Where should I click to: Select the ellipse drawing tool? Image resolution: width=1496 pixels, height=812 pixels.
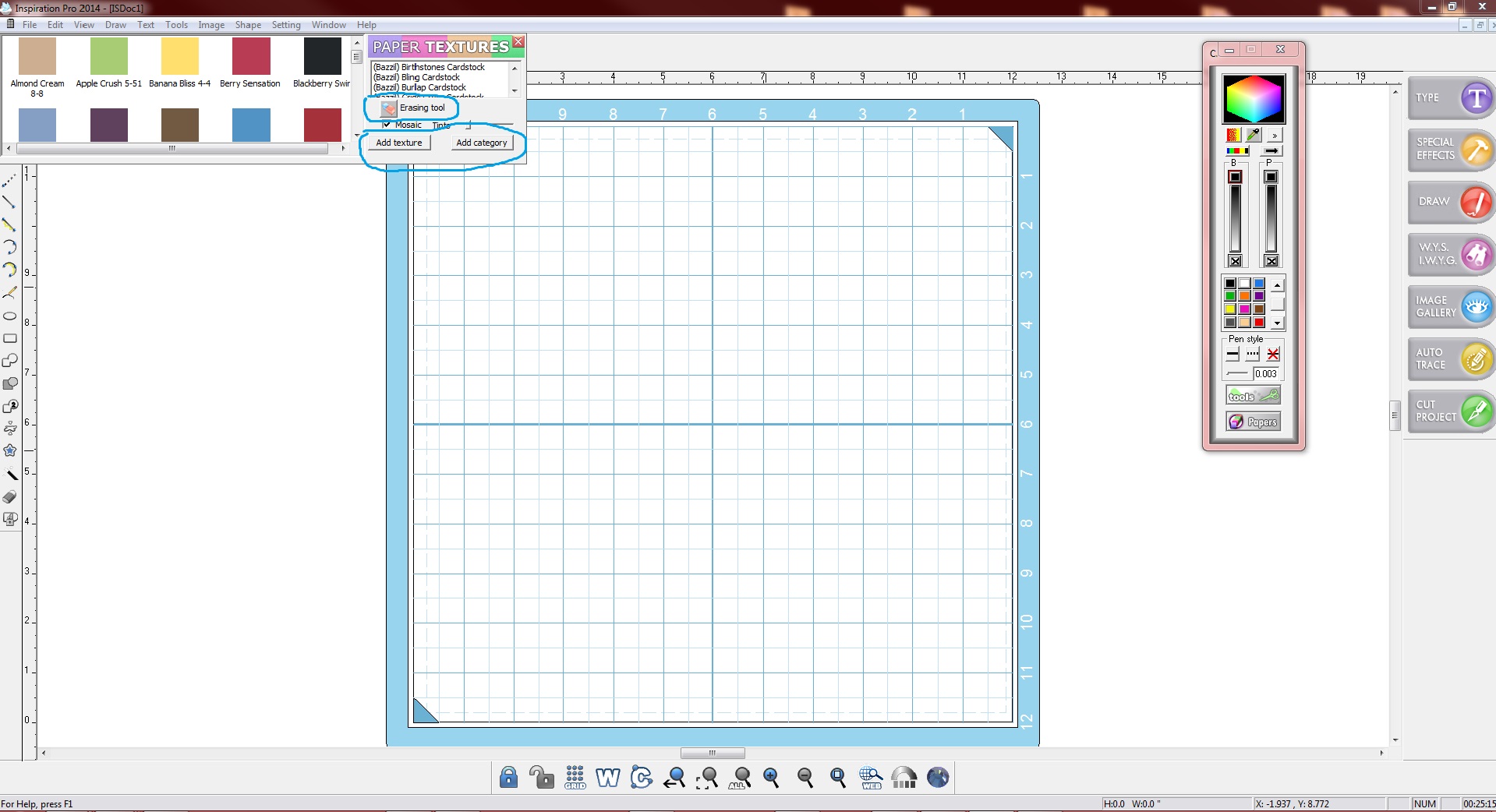10,316
